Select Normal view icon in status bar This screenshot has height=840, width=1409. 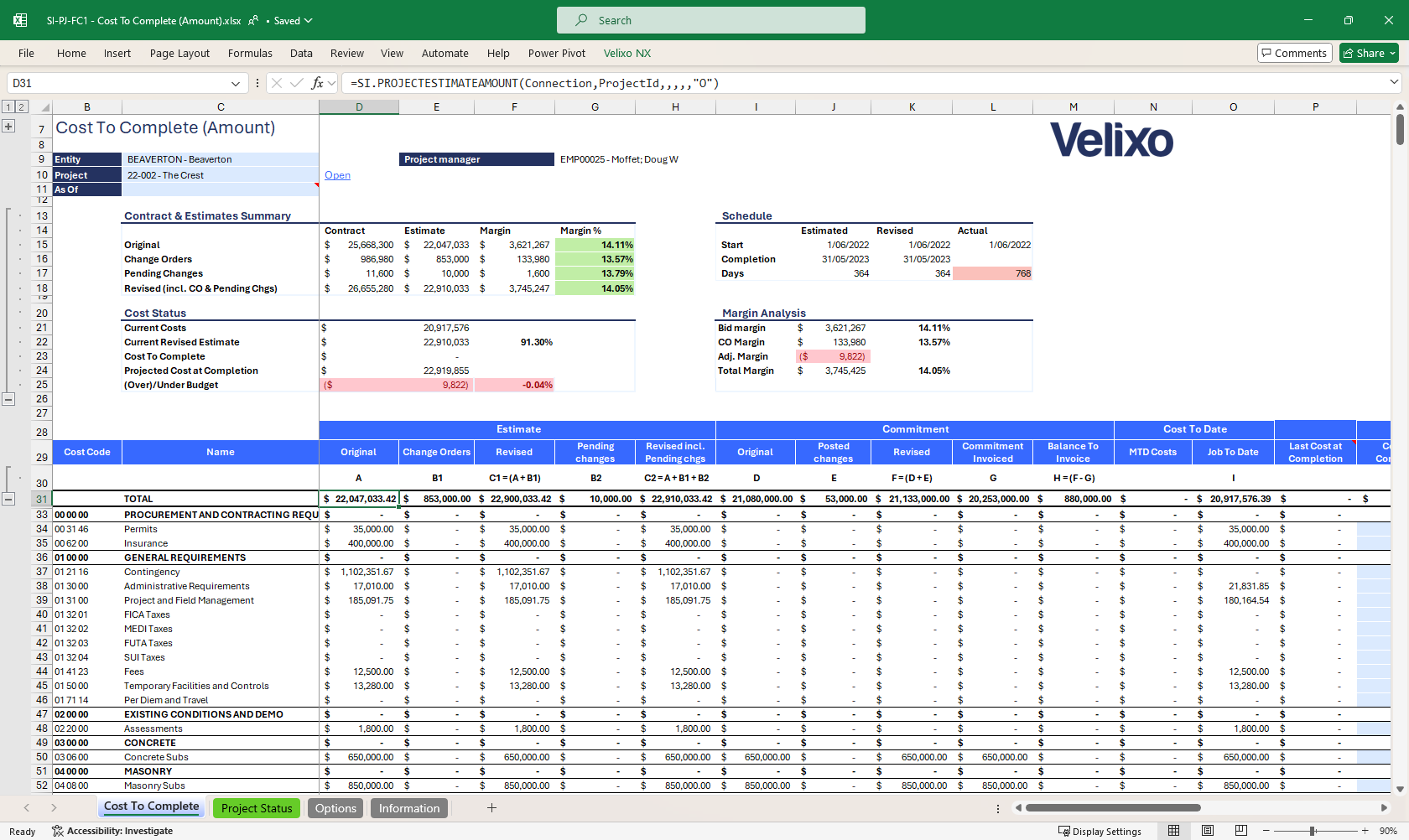click(x=1173, y=831)
